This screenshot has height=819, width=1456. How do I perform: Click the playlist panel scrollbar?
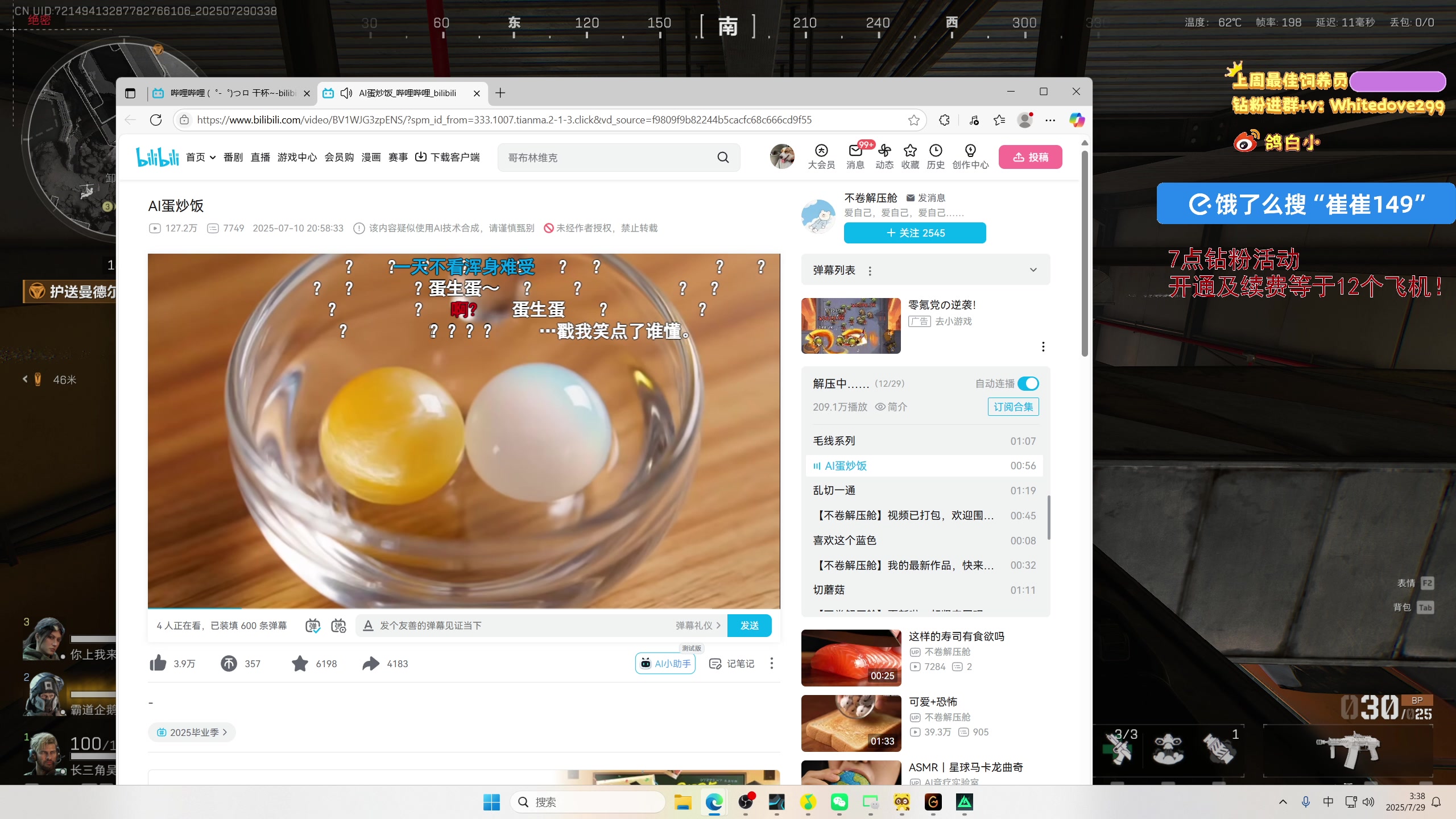pos(1049,518)
